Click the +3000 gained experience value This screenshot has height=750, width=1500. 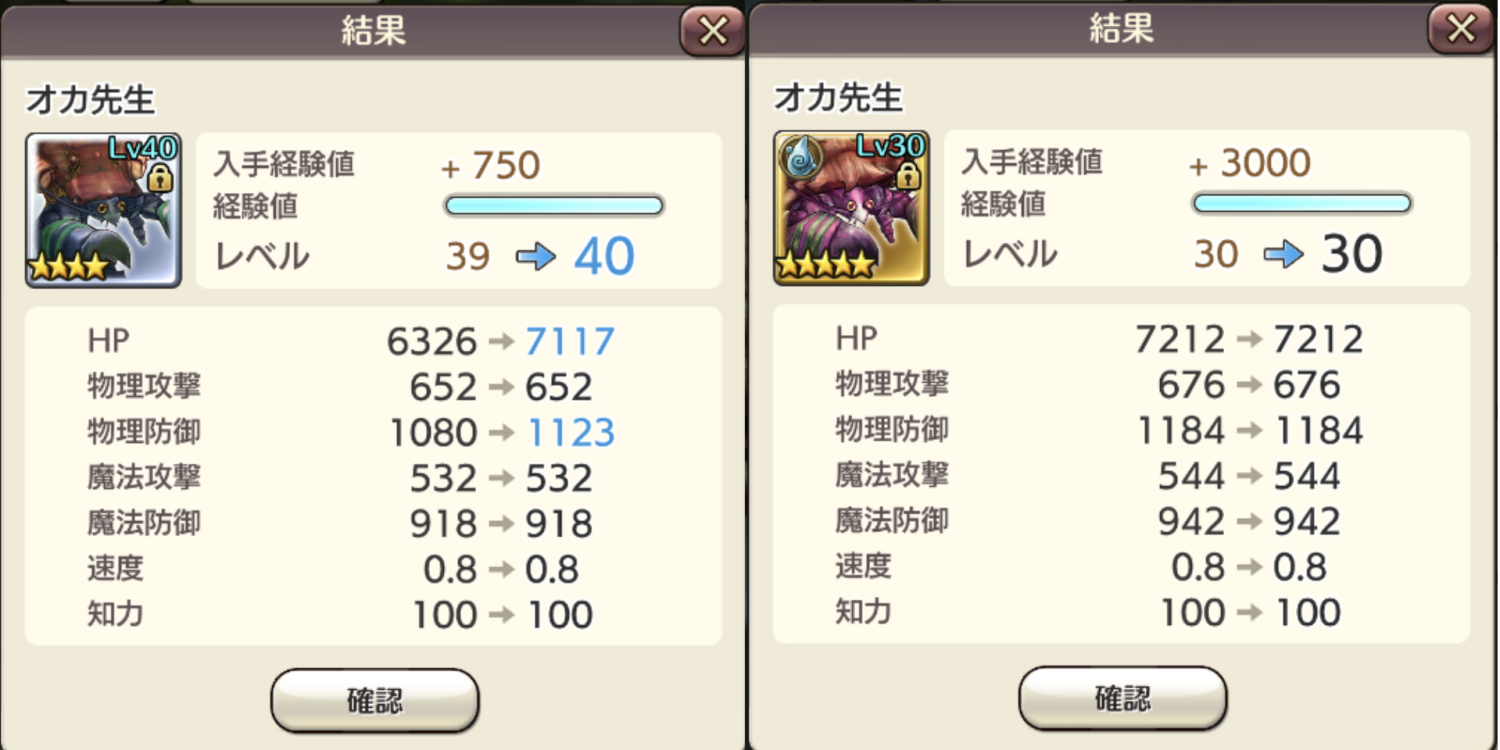pos(1250,163)
